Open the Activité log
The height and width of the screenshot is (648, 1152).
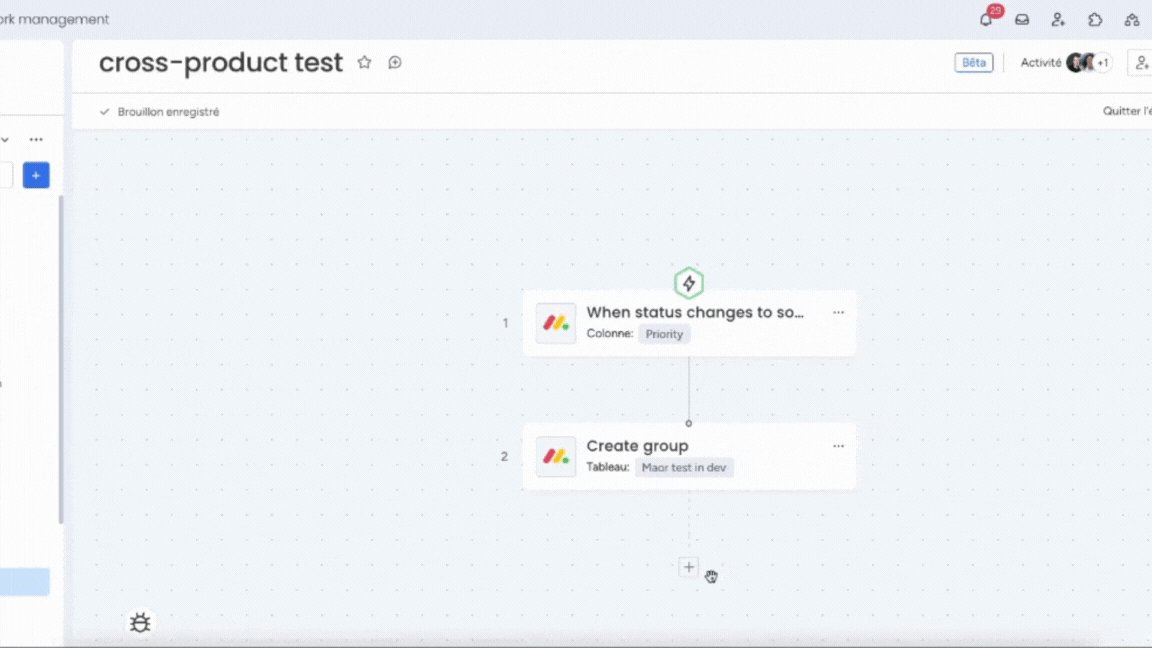click(x=1040, y=62)
